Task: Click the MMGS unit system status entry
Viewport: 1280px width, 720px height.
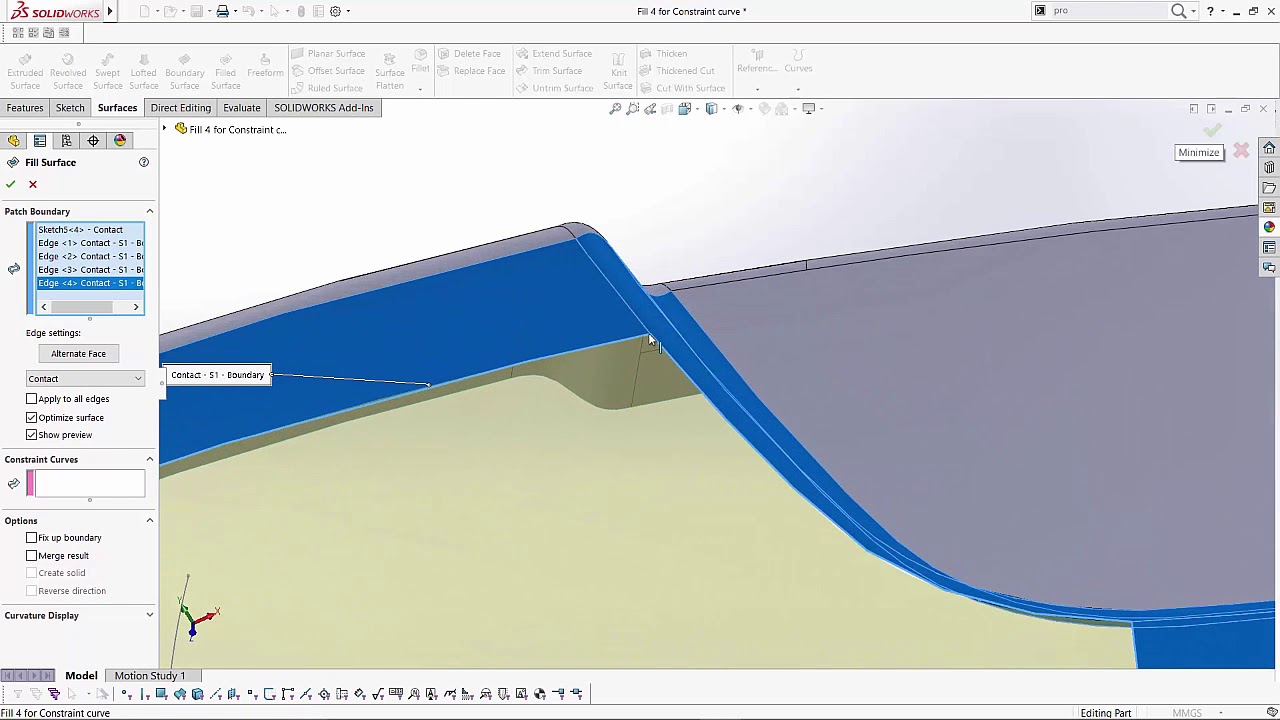Action: click(1187, 713)
